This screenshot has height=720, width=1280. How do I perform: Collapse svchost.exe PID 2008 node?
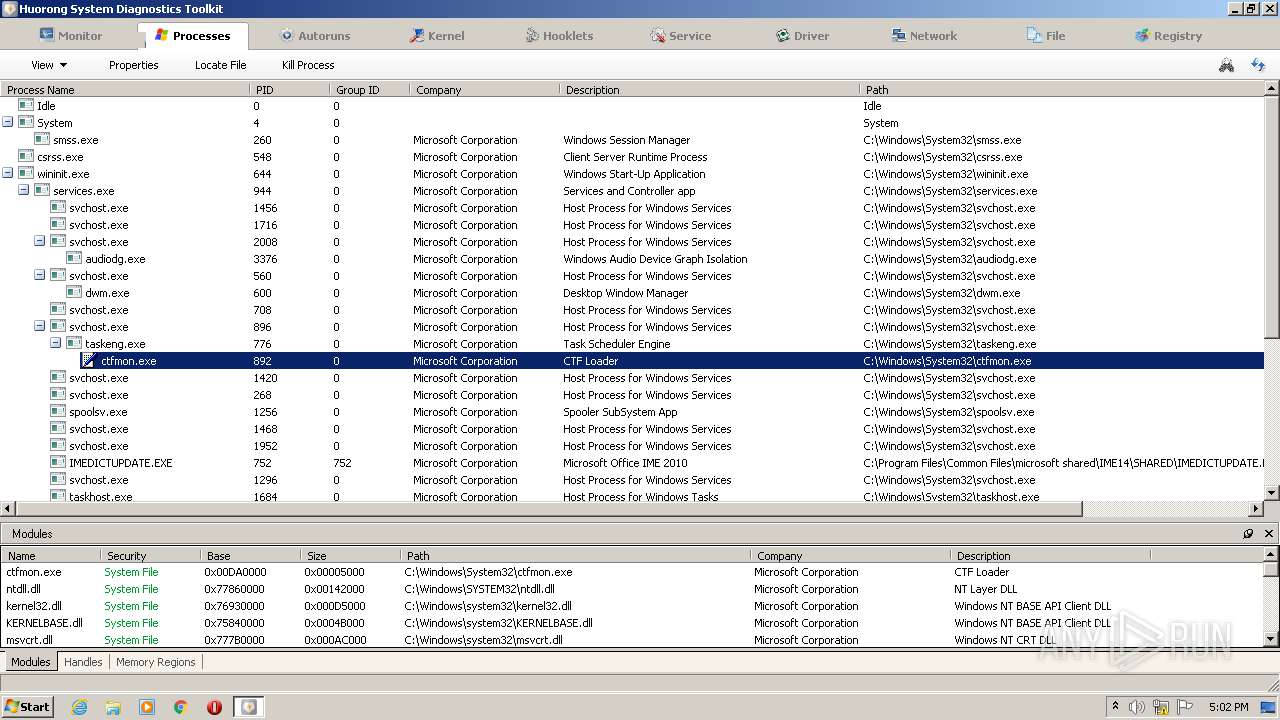pos(40,241)
